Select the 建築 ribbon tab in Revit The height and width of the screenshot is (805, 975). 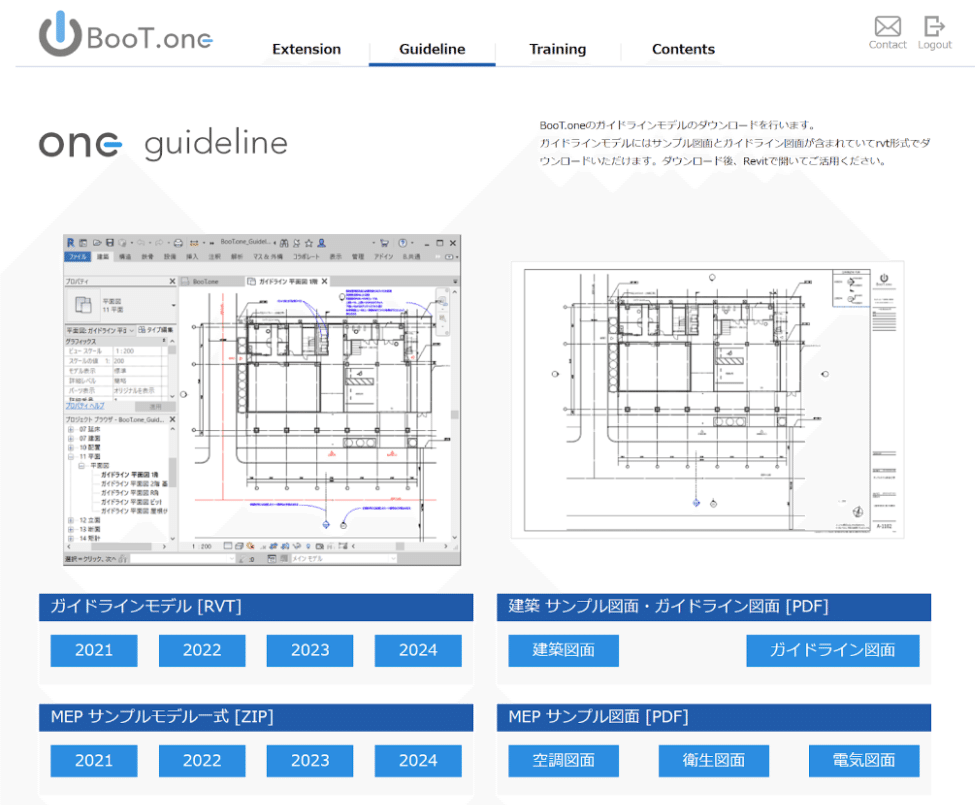[103, 255]
